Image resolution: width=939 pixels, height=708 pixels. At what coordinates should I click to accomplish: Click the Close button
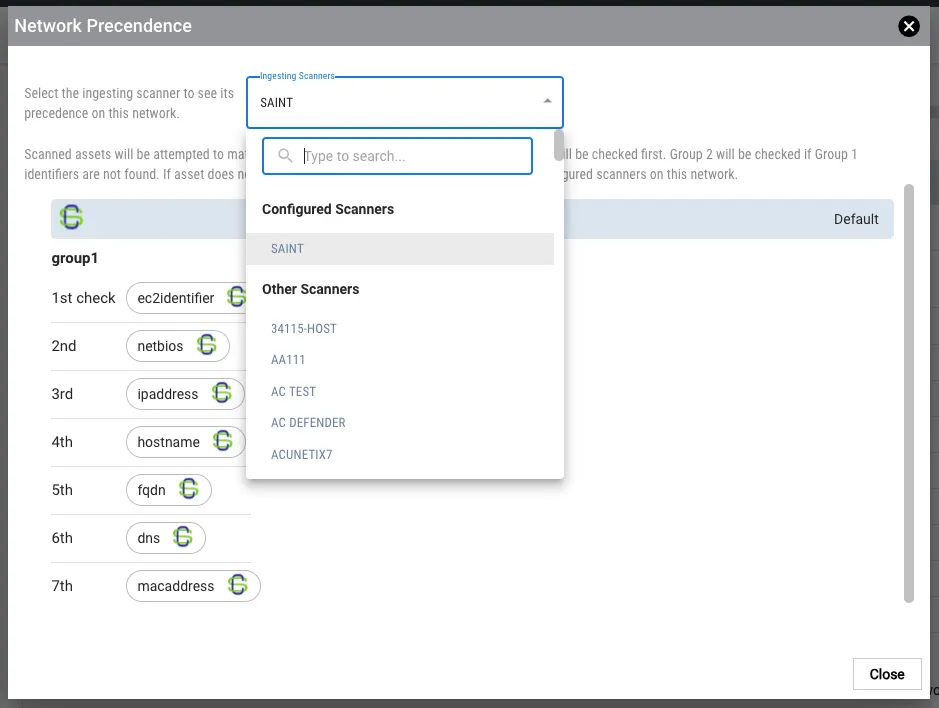pos(887,674)
